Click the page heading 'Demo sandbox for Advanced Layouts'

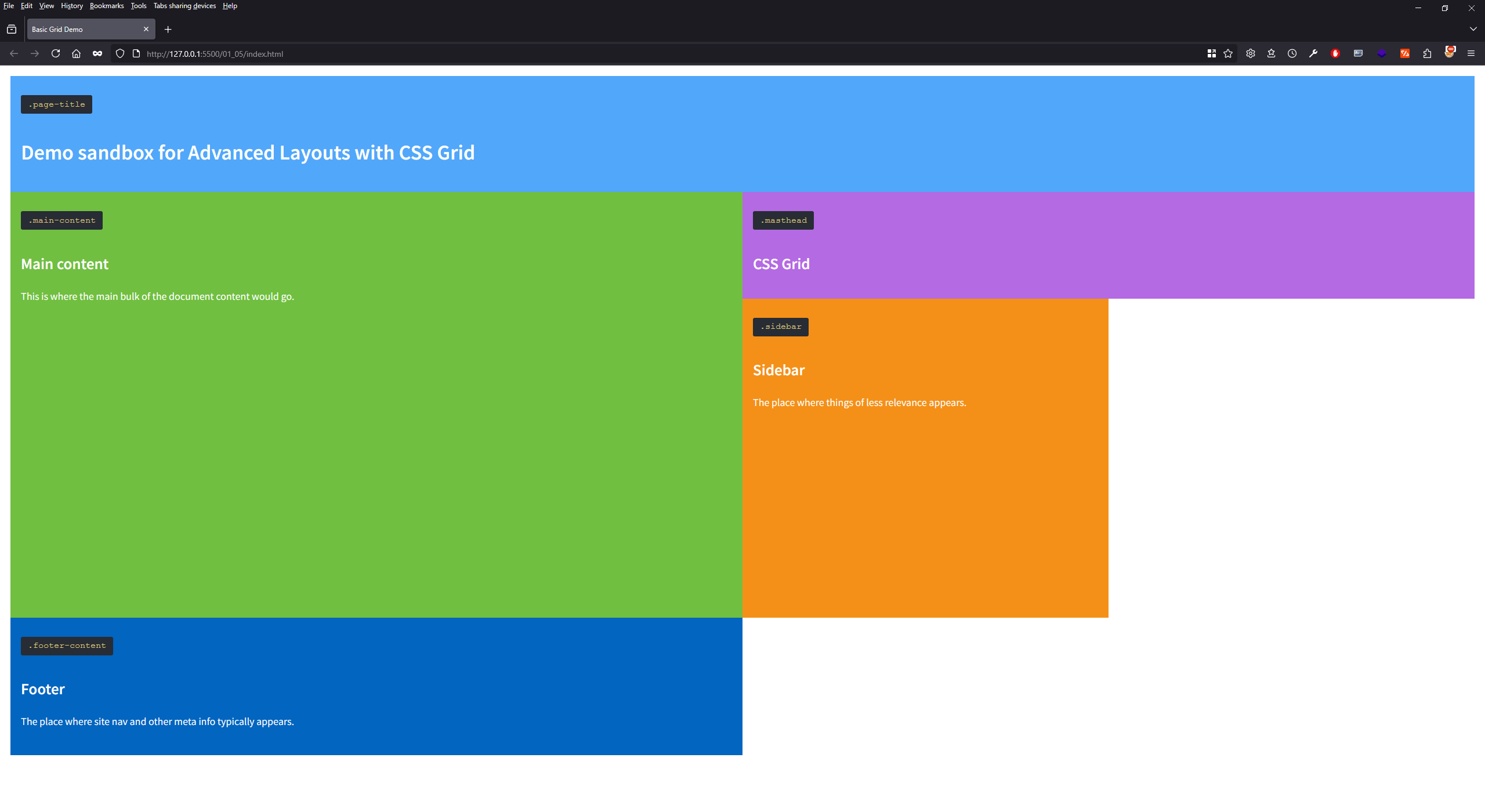[x=248, y=153]
